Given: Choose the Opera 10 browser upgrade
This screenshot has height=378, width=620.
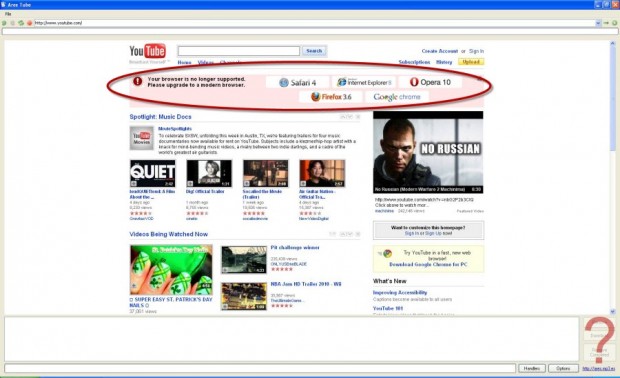Looking at the screenshot, I should coord(430,82).
